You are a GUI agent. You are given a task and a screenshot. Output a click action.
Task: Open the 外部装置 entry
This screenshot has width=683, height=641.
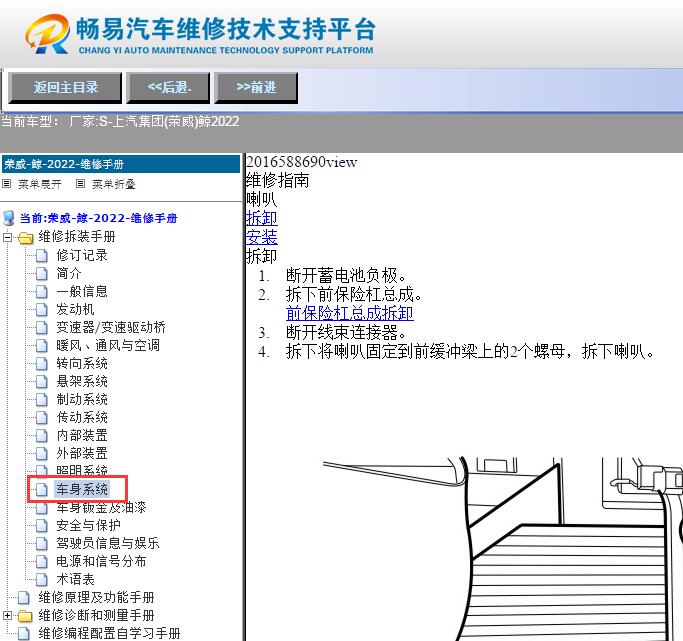(82, 453)
